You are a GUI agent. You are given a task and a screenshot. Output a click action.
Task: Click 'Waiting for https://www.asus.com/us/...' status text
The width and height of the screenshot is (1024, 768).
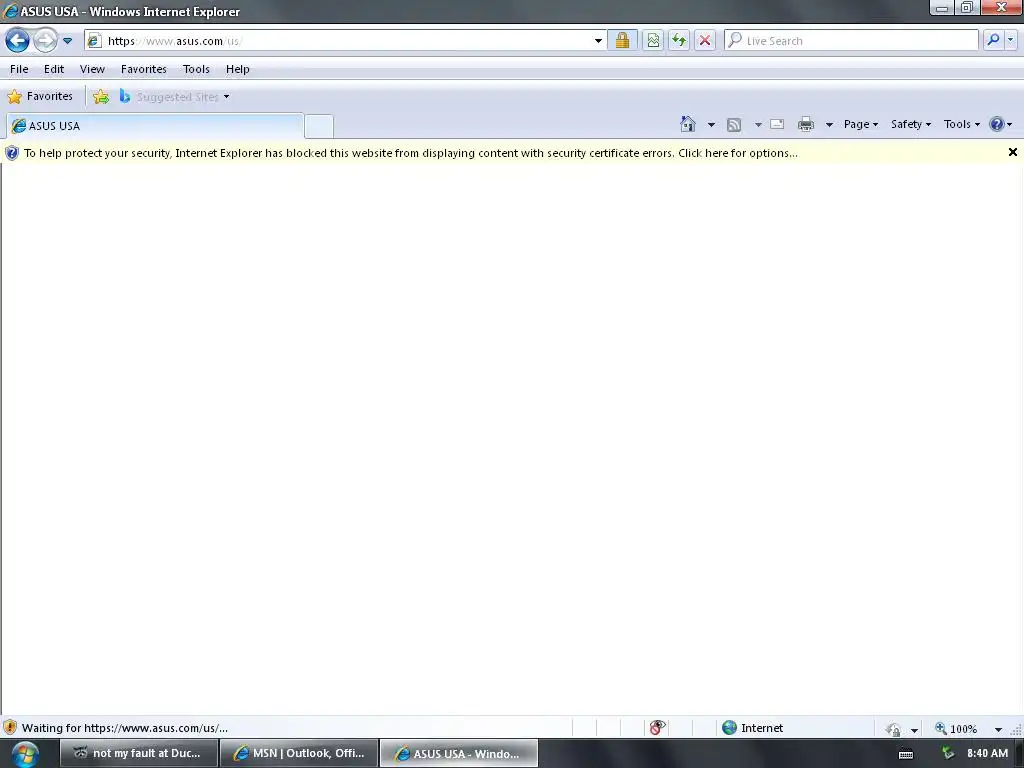click(125, 728)
